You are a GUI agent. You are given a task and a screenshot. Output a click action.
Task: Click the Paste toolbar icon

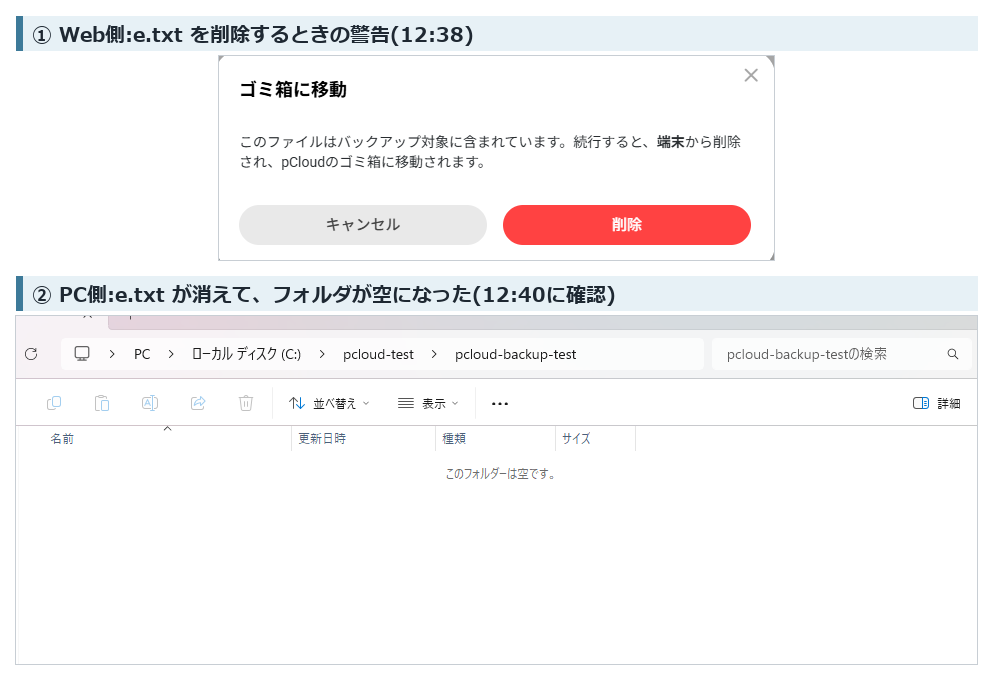[102, 403]
